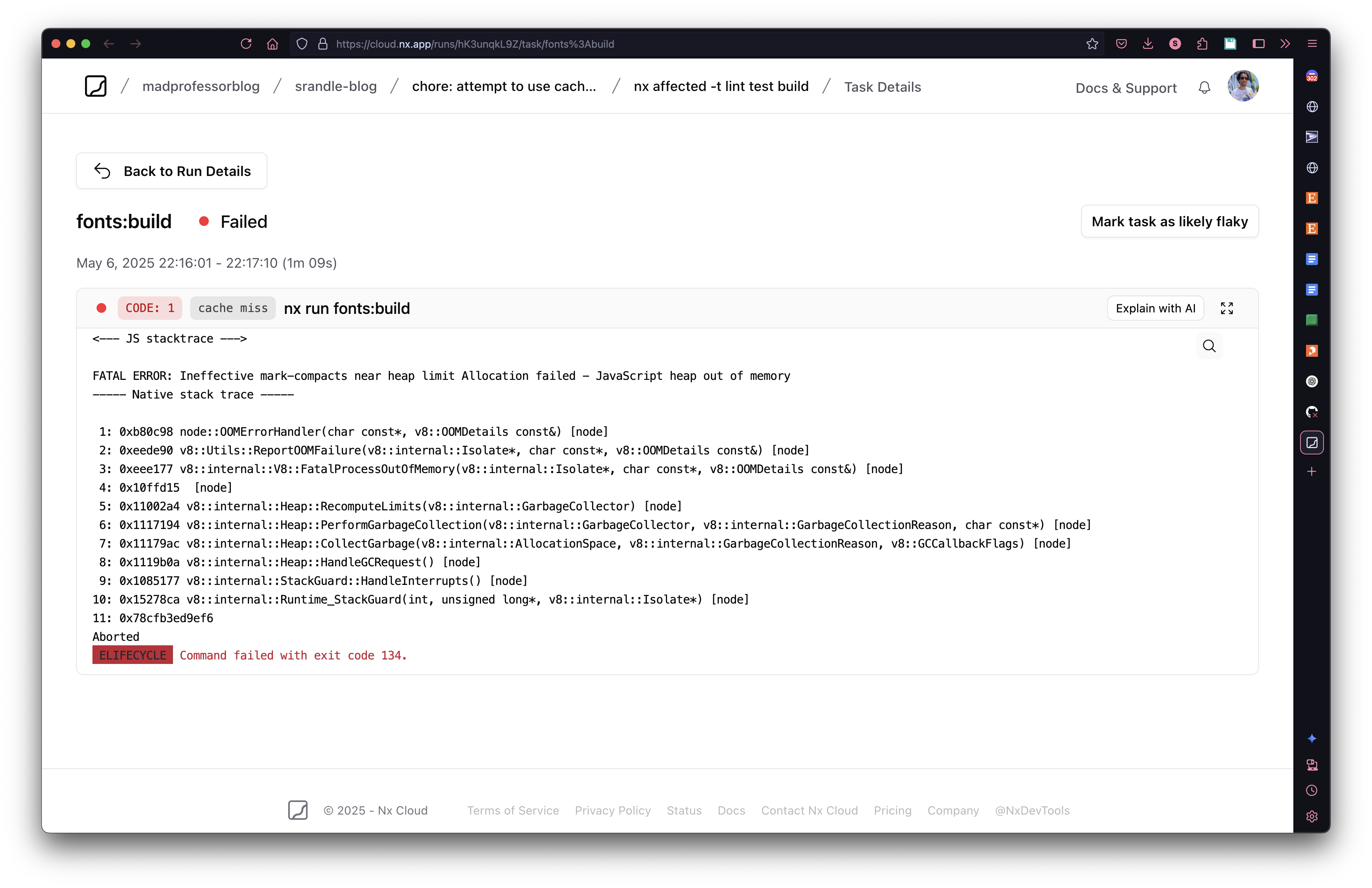The width and height of the screenshot is (1372, 888).
Task: Open 'nx affected -t lint test build' breadcrumb
Action: click(721, 86)
